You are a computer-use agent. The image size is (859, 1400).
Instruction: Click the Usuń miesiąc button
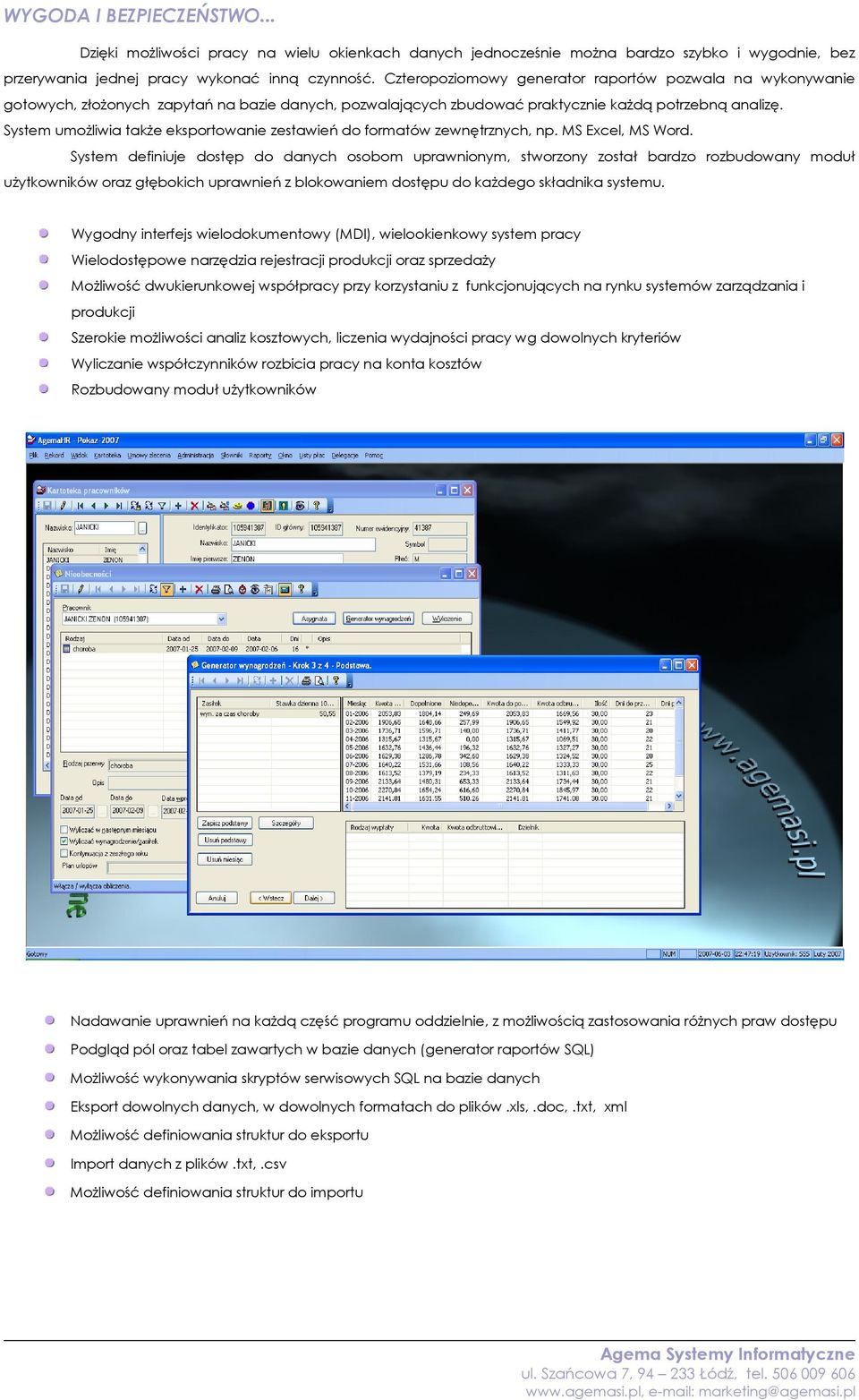[225, 859]
